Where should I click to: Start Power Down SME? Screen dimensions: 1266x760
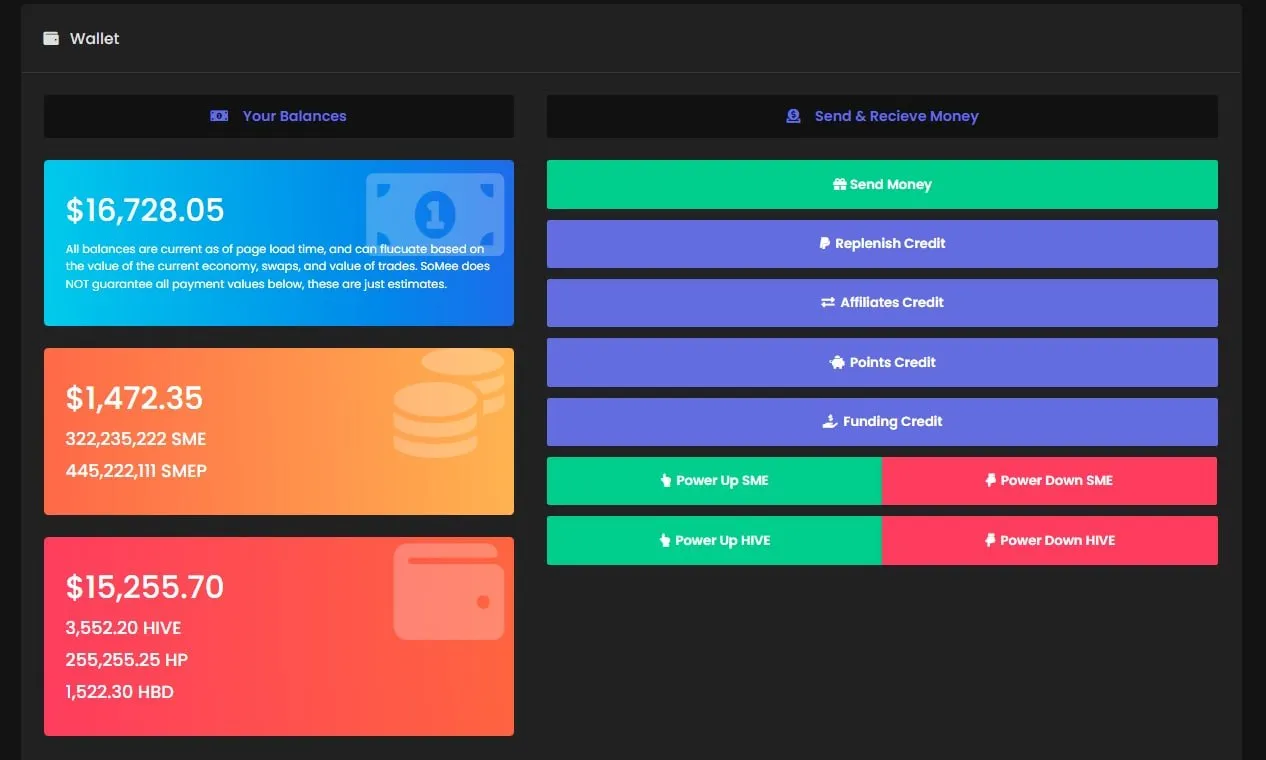(x=1050, y=481)
